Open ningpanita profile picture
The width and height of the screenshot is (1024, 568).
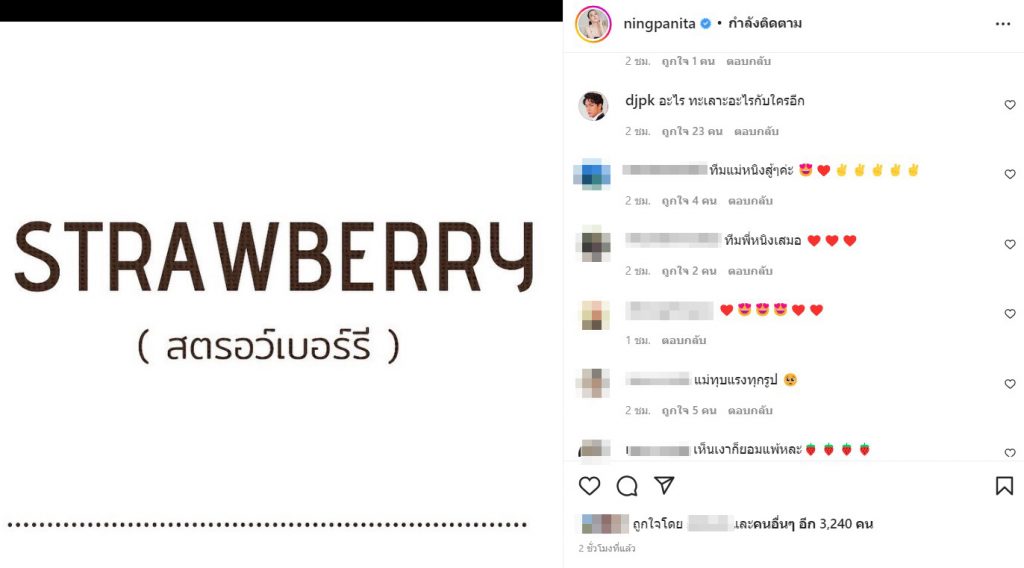click(593, 24)
